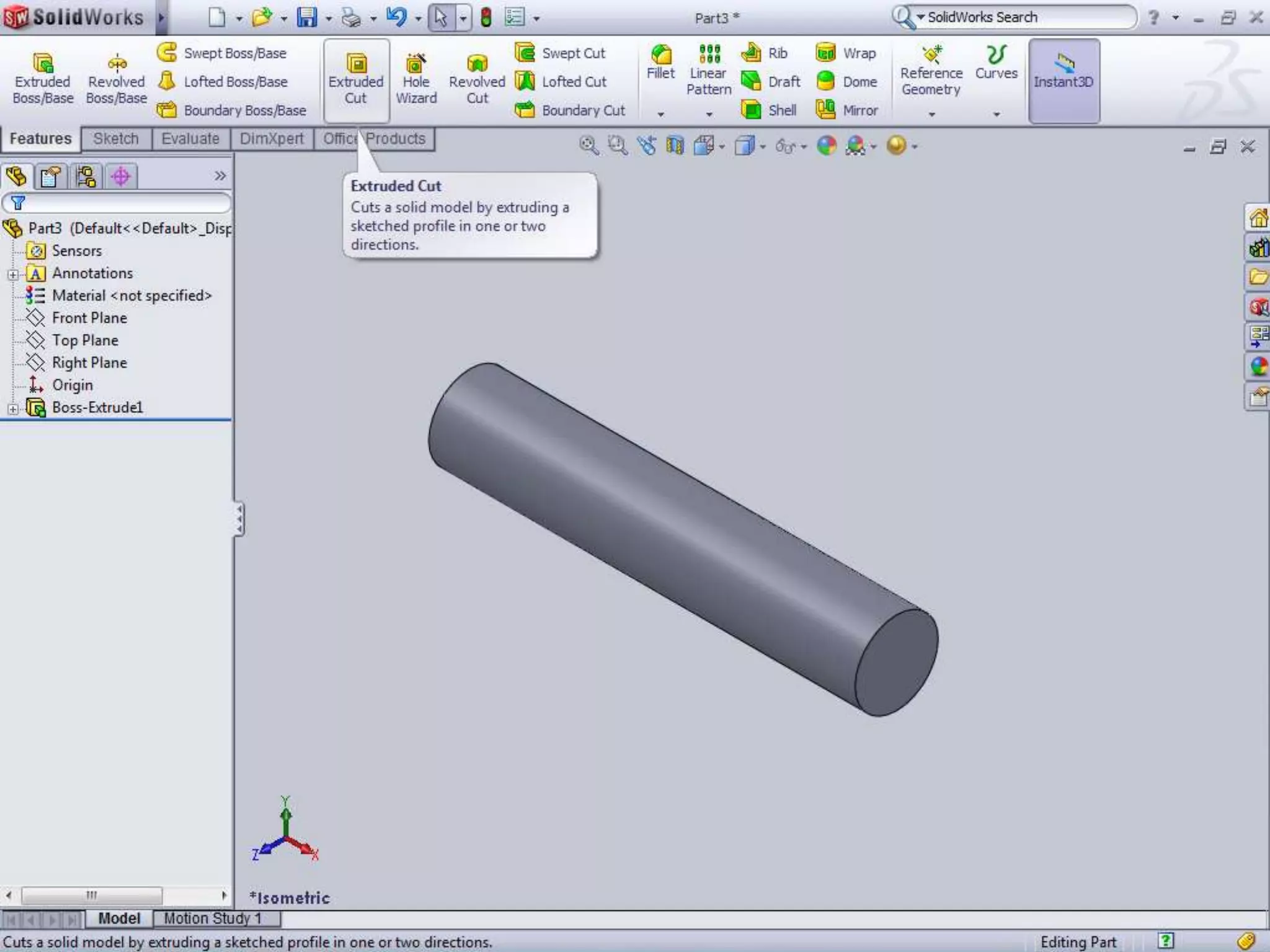This screenshot has width=1270, height=952.
Task: Open the PropertyManager tab icon
Action: tap(50, 177)
